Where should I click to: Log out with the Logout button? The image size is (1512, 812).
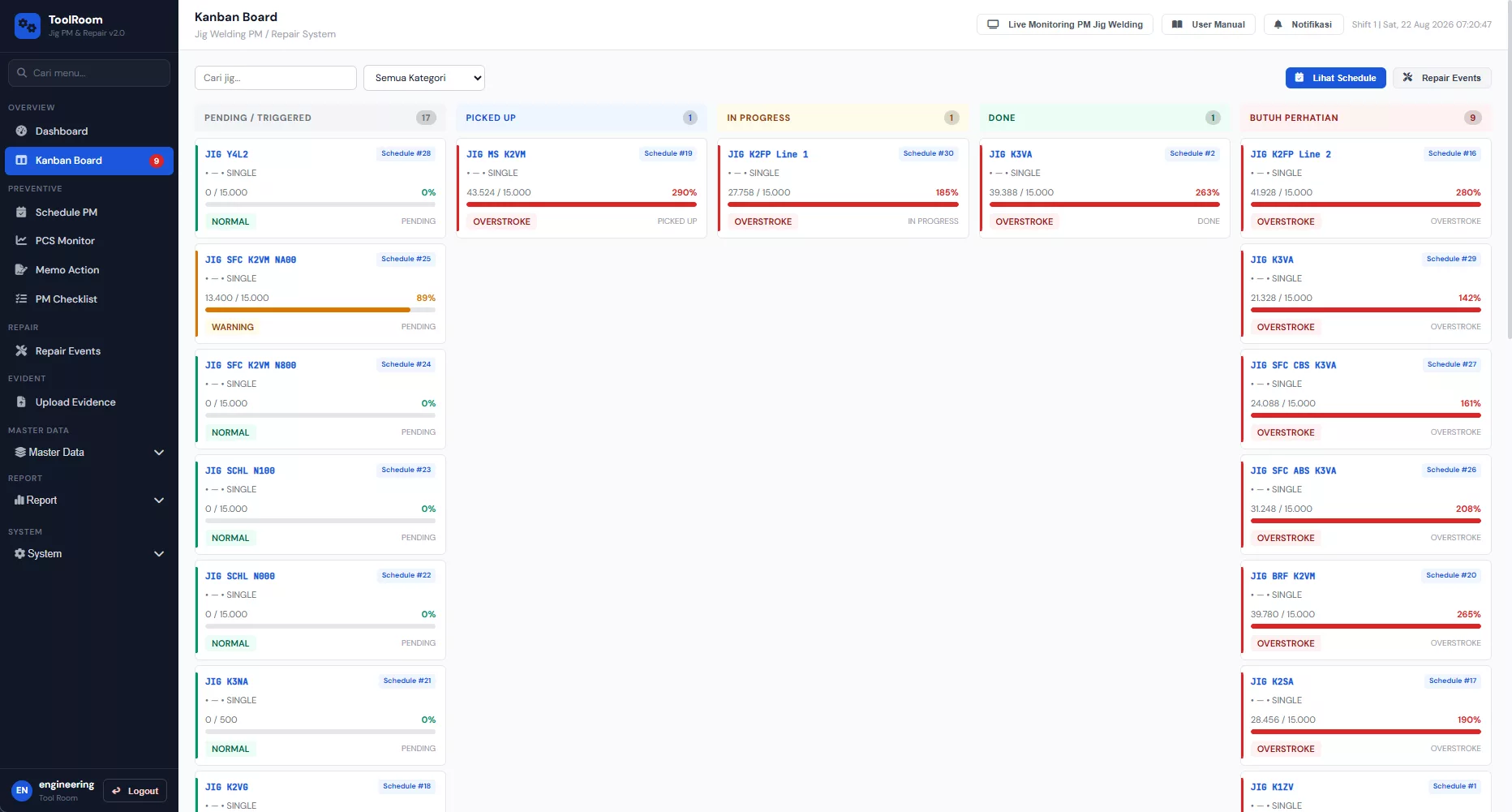pyautogui.click(x=135, y=791)
